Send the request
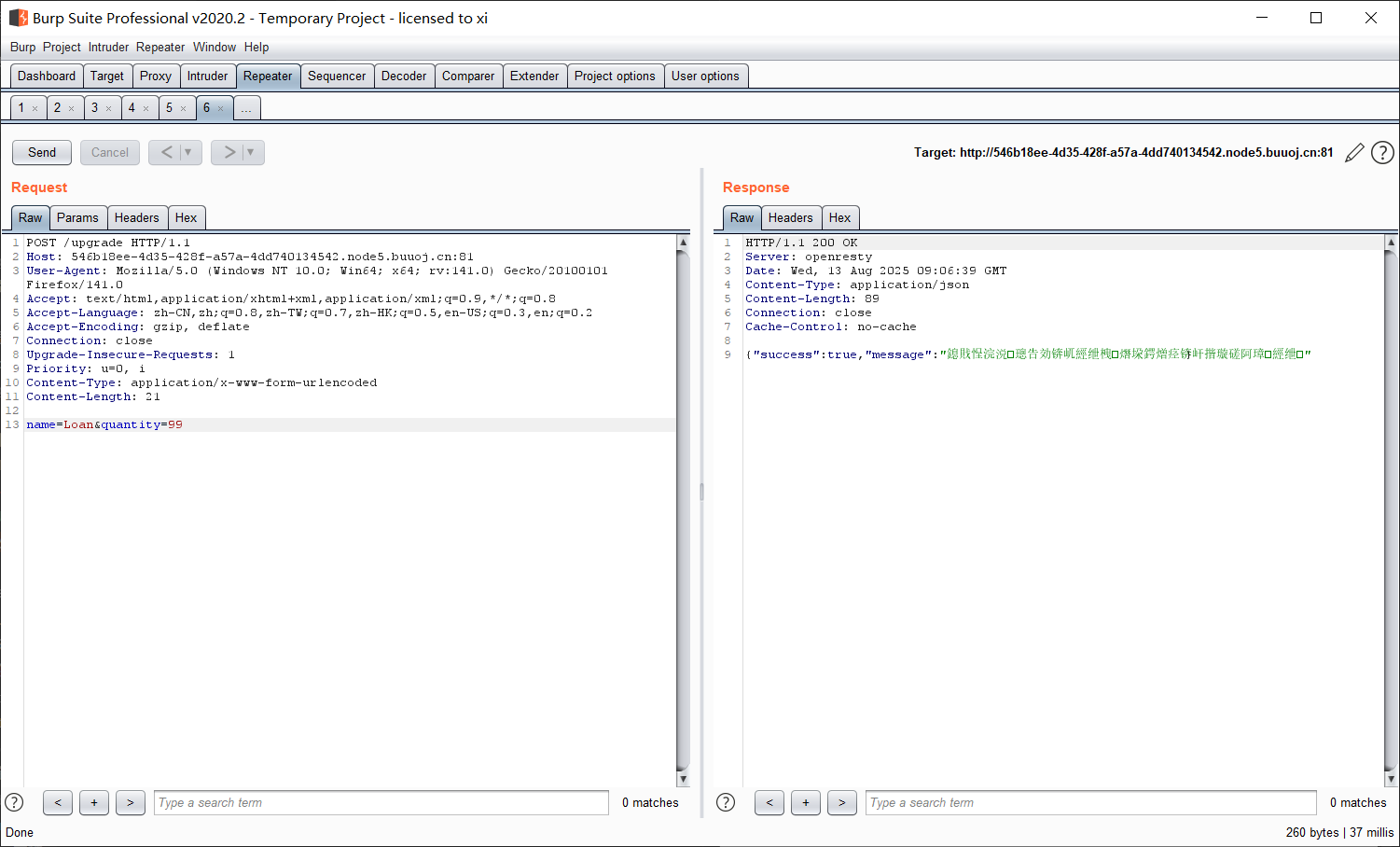 click(x=42, y=152)
